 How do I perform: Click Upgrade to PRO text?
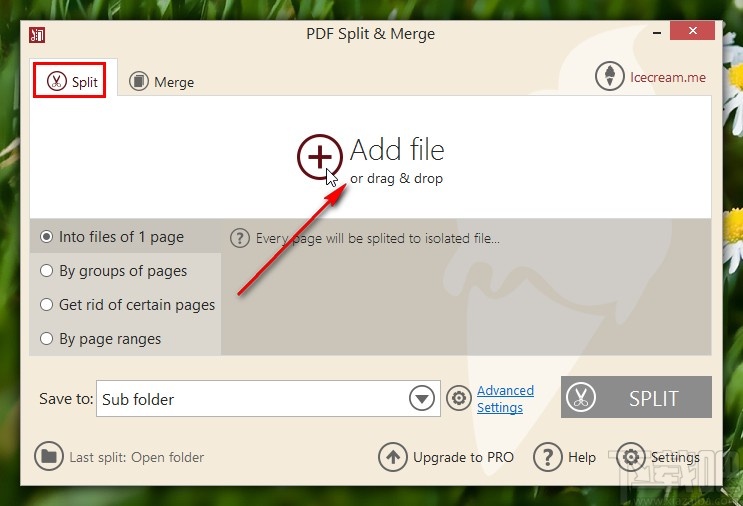[x=463, y=457]
